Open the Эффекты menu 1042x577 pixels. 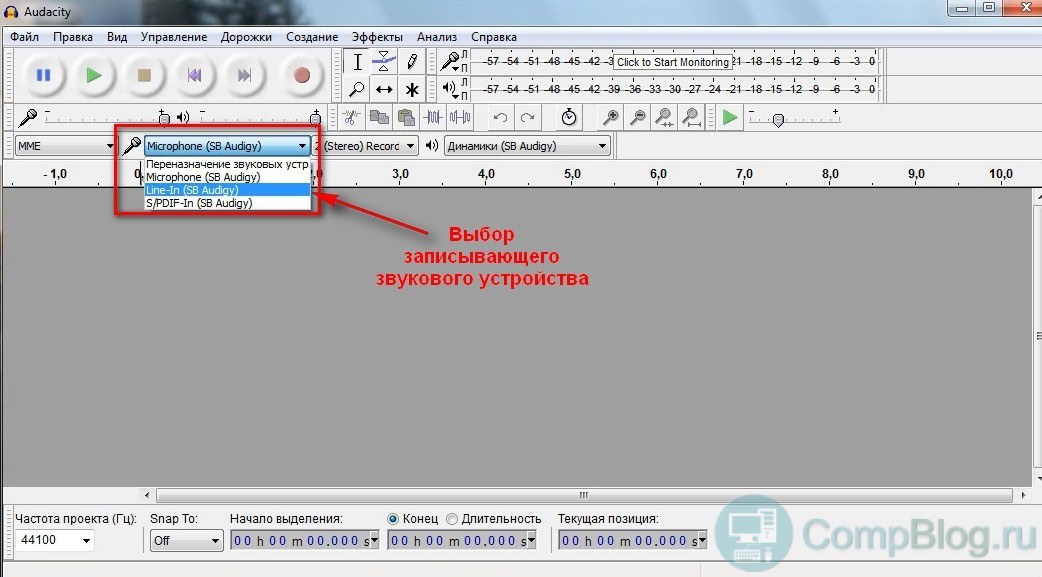tap(377, 37)
